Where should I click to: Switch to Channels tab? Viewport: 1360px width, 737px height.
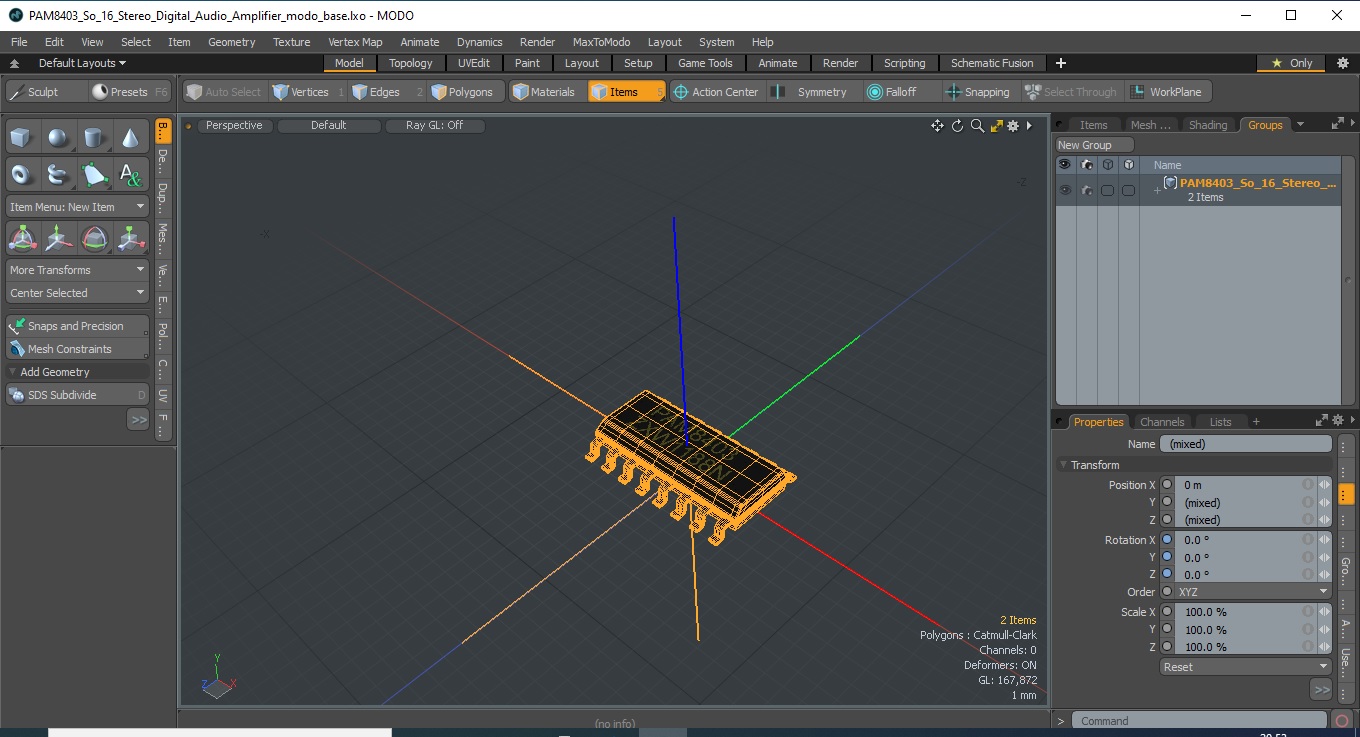pos(1162,422)
